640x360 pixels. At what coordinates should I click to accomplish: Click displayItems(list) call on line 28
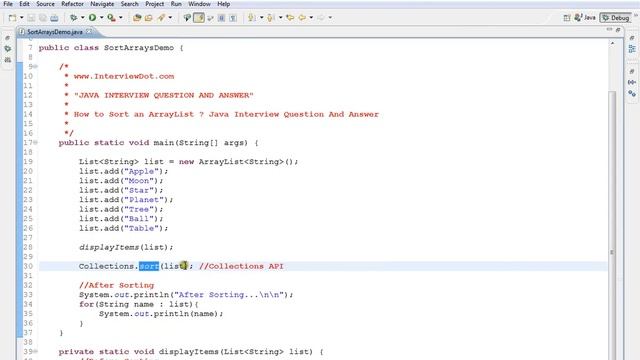point(126,247)
